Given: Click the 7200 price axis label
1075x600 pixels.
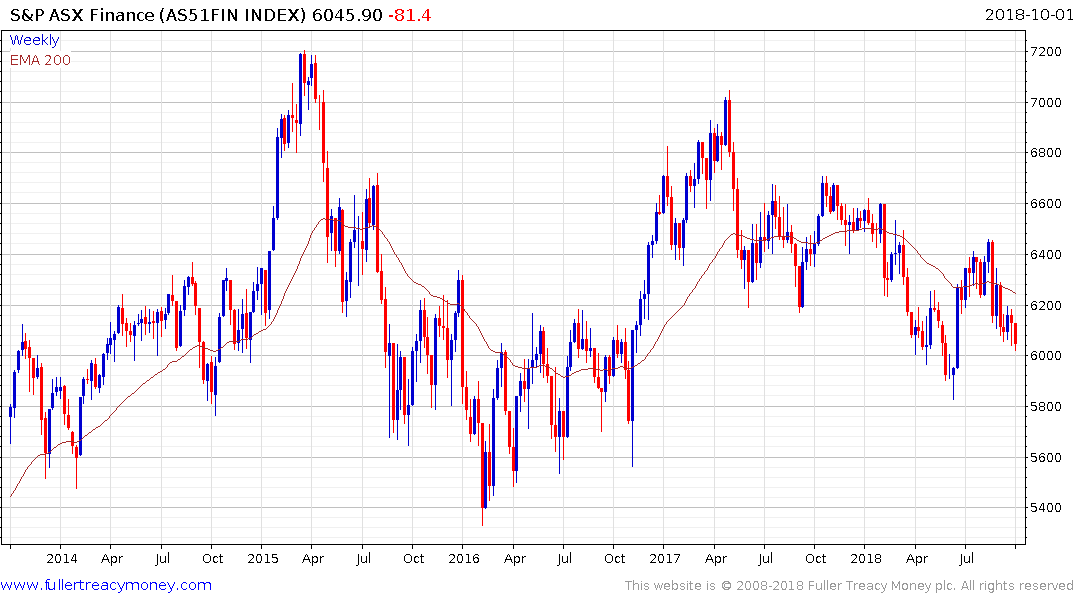Looking at the screenshot, I should (1046, 51).
